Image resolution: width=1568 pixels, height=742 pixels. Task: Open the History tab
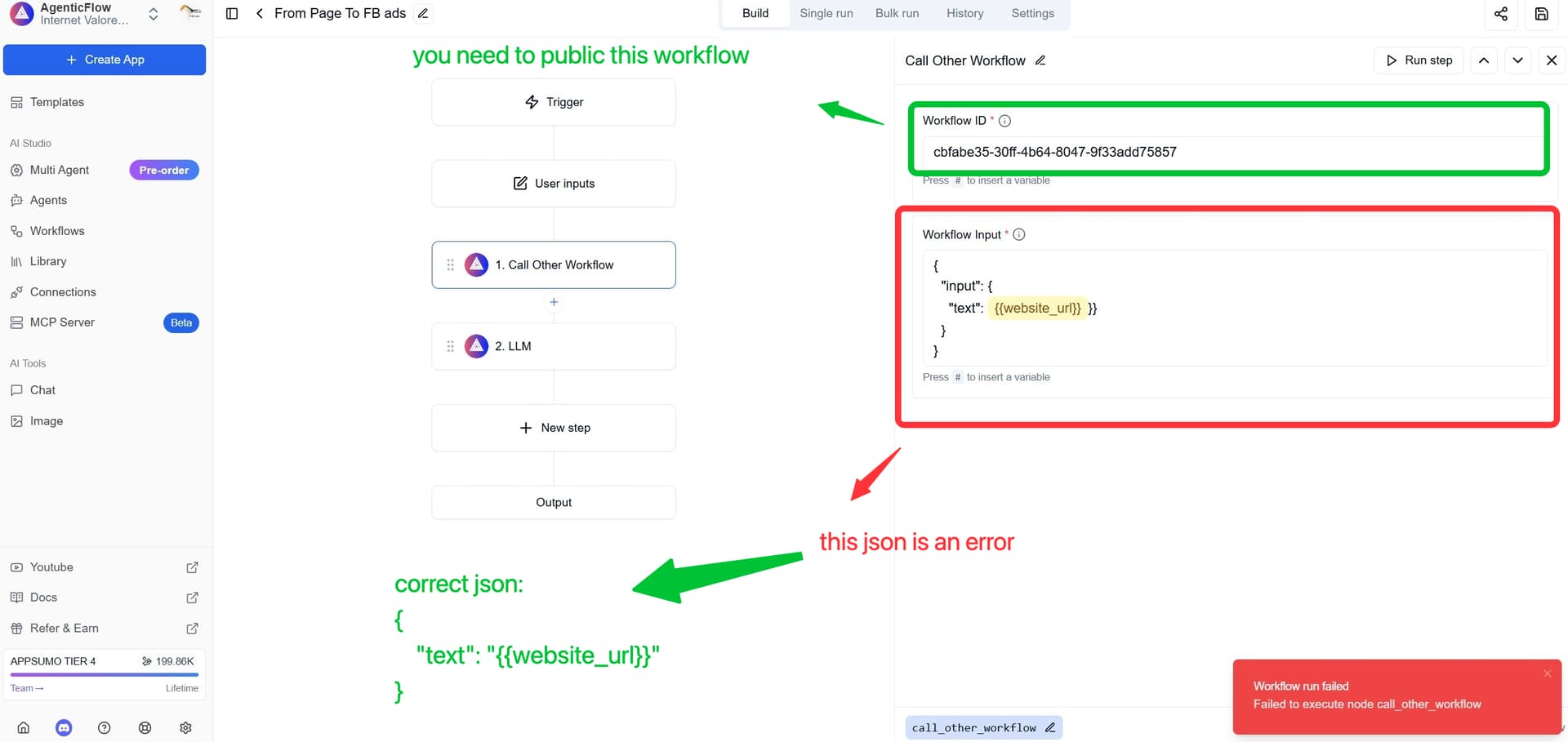pos(964,13)
